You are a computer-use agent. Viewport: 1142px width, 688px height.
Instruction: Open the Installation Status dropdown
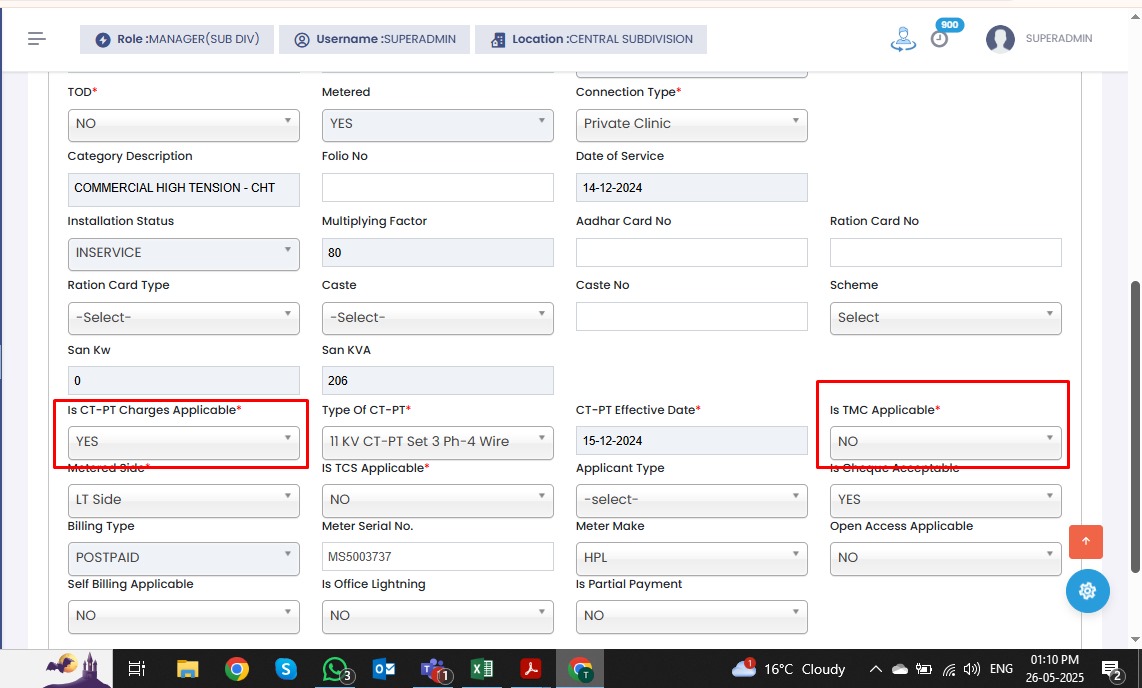click(x=184, y=253)
